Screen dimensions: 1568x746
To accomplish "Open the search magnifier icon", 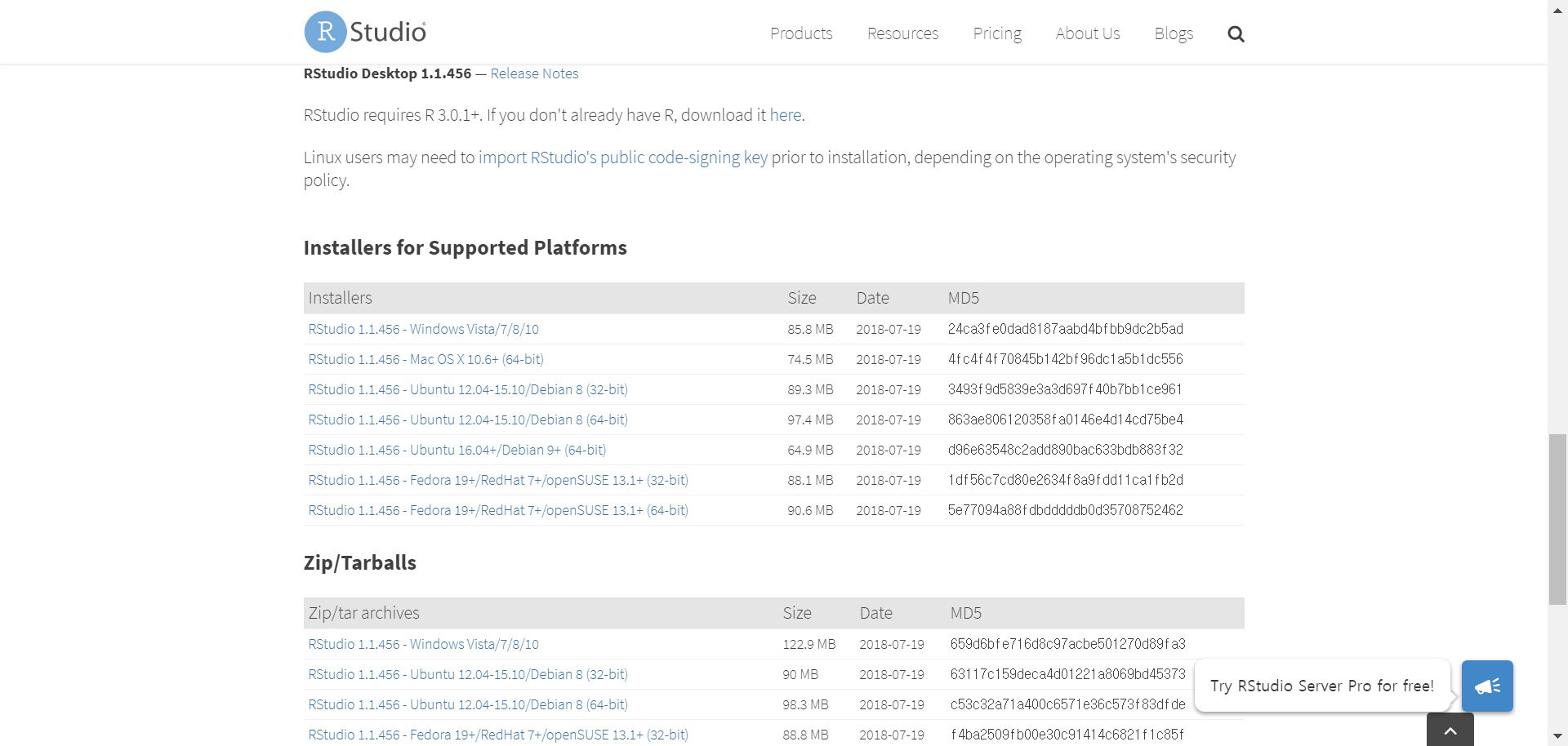I will pos(1236,33).
